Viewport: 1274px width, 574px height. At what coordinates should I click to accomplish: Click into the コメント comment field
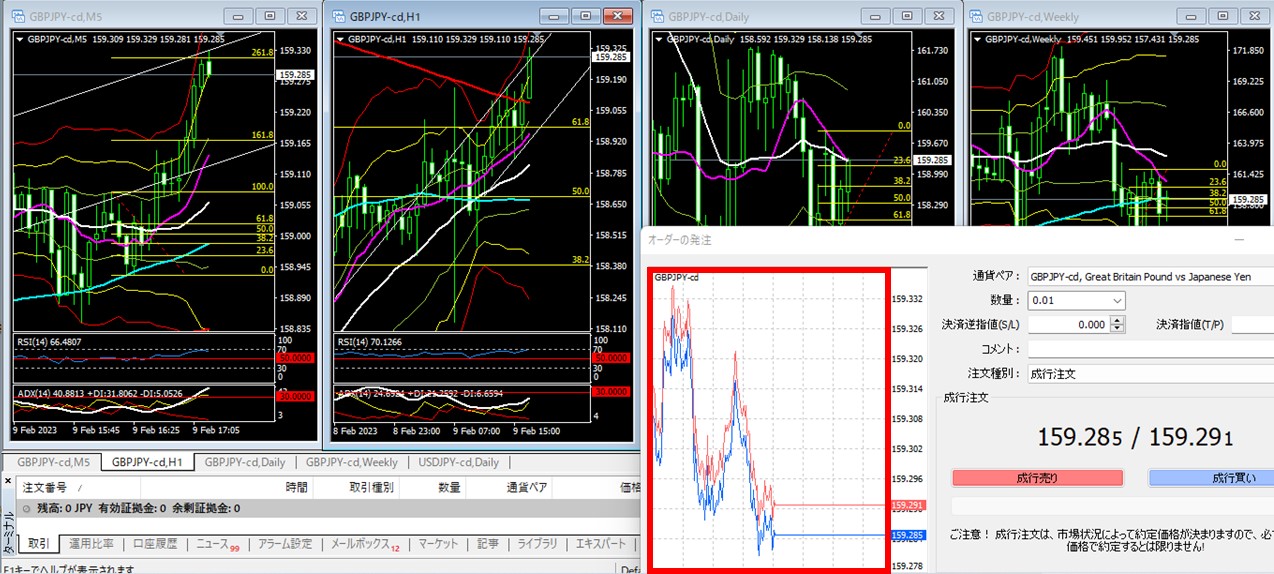[1150, 349]
